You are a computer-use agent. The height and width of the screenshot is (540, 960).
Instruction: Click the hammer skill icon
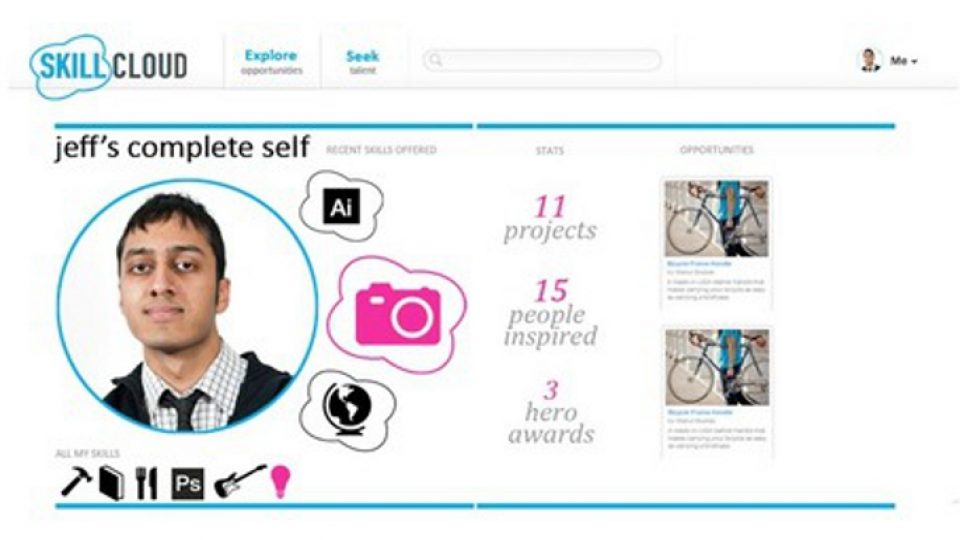point(77,481)
